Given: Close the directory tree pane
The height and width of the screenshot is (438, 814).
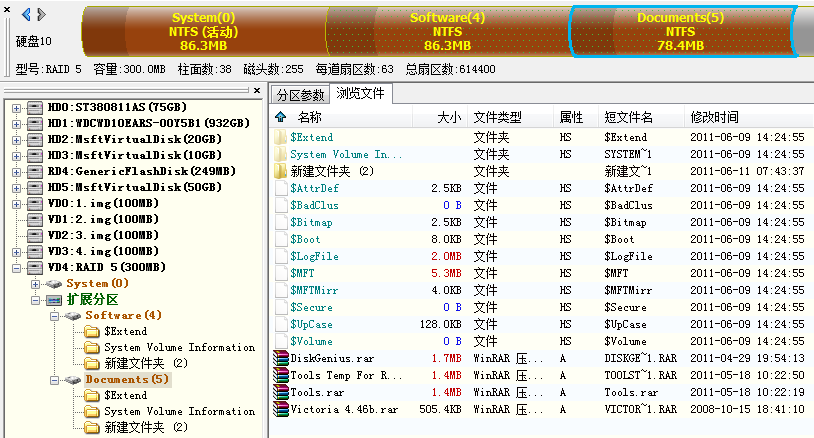Looking at the screenshot, I should pos(257,90).
